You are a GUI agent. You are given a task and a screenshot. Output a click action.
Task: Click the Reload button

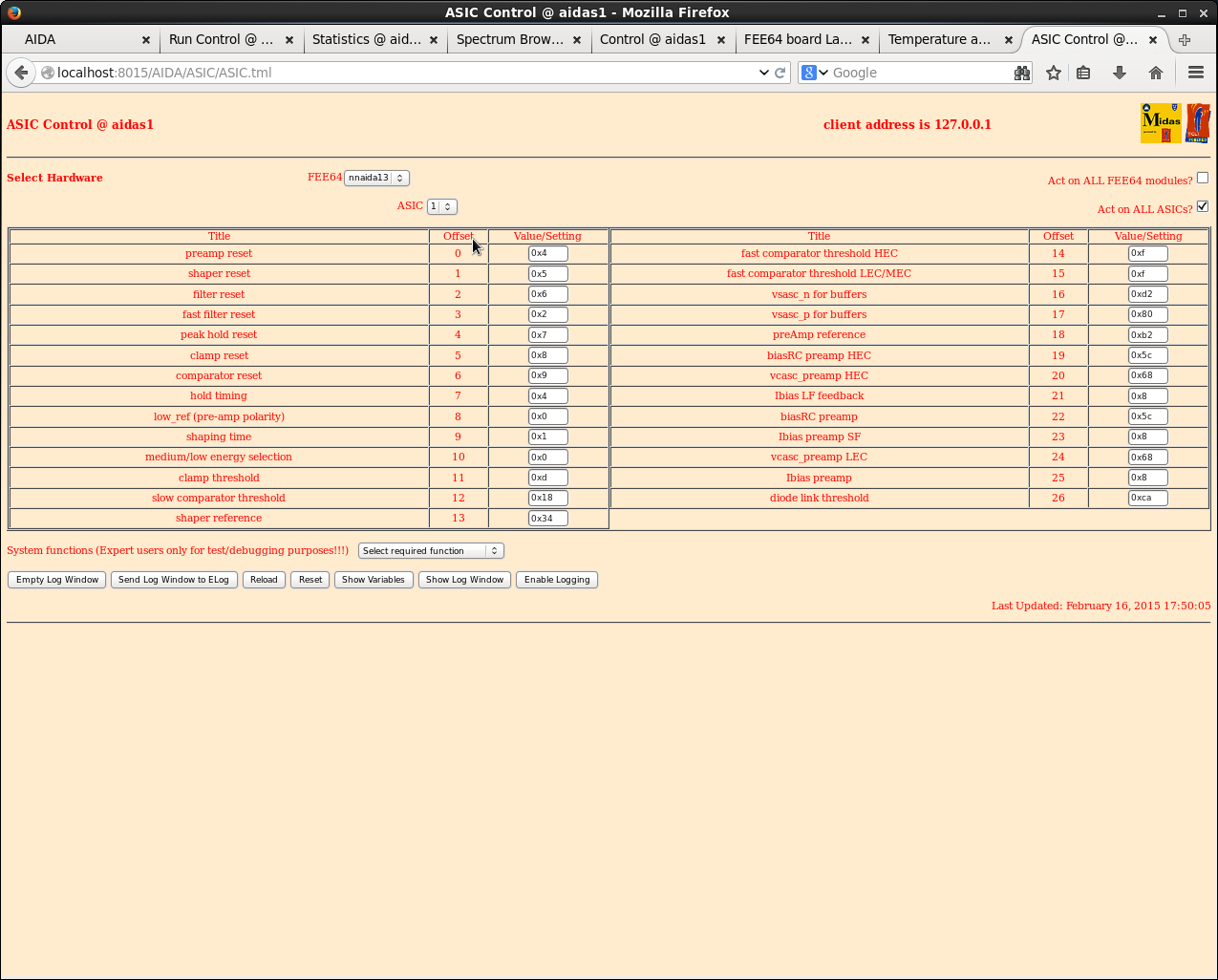264,580
